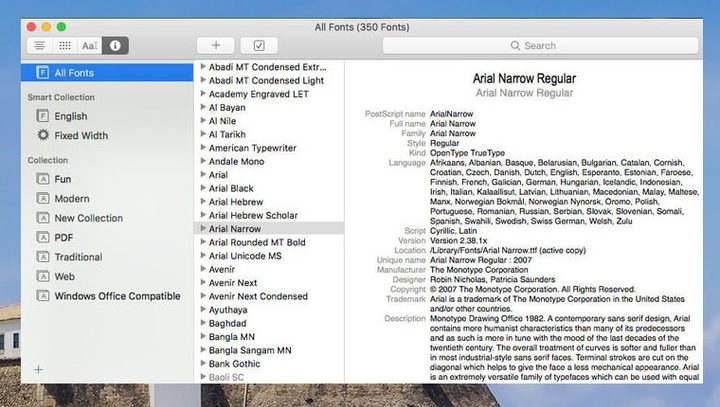The width and height of the screenshot is (720, 407).
Task: Click Arial Narrow Regular preview heading
Action: tap(524, 79)
